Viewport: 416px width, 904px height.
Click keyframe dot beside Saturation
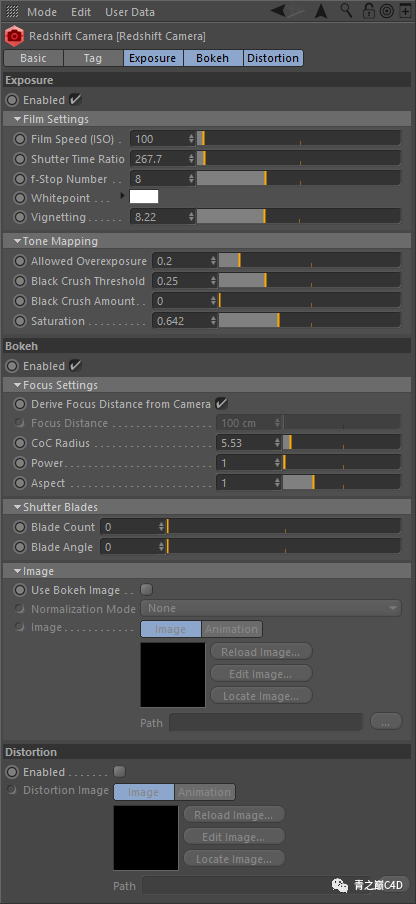tap(21, 321)
